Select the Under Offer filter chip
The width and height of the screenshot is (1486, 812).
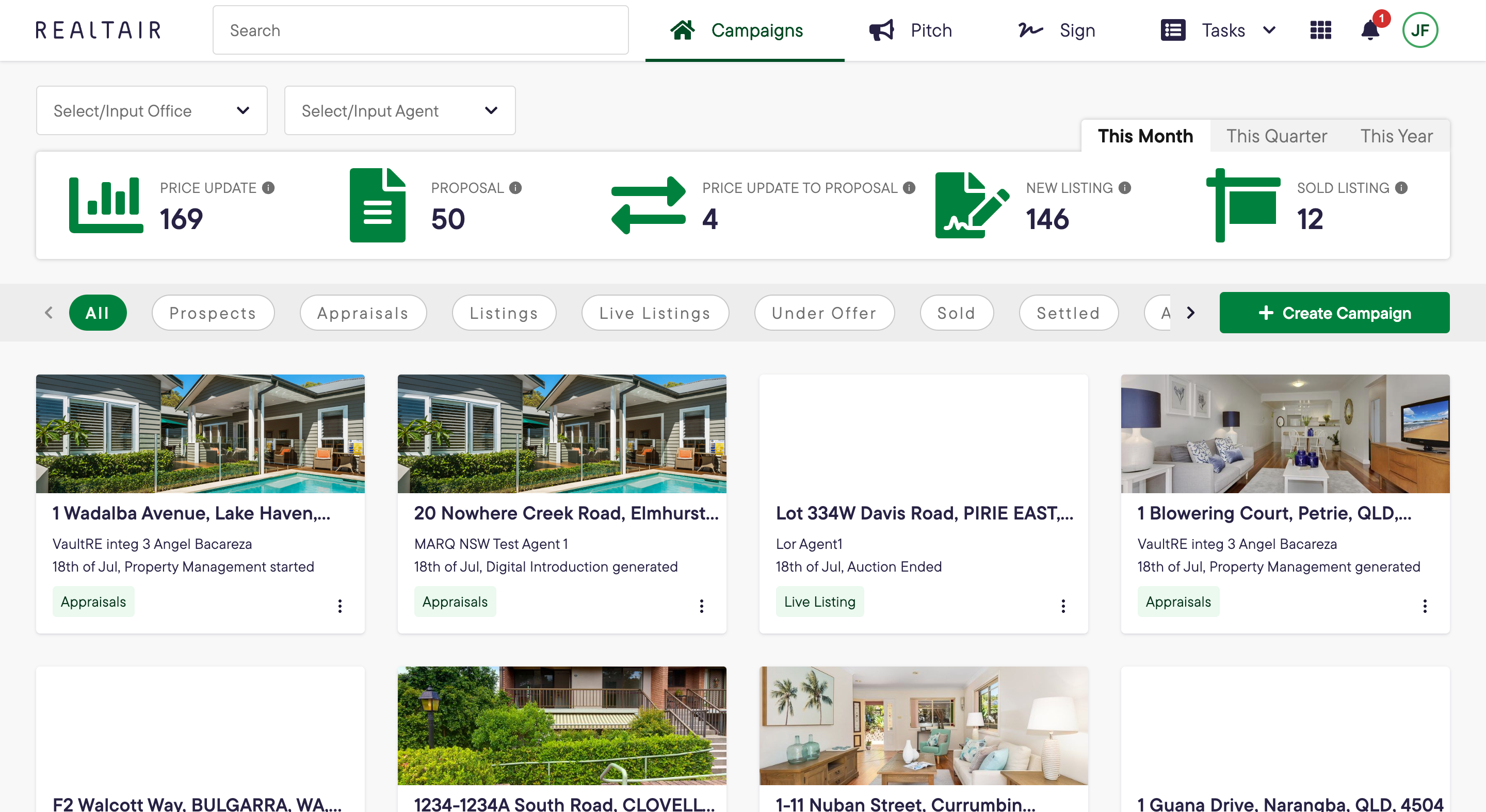(824, 313)
